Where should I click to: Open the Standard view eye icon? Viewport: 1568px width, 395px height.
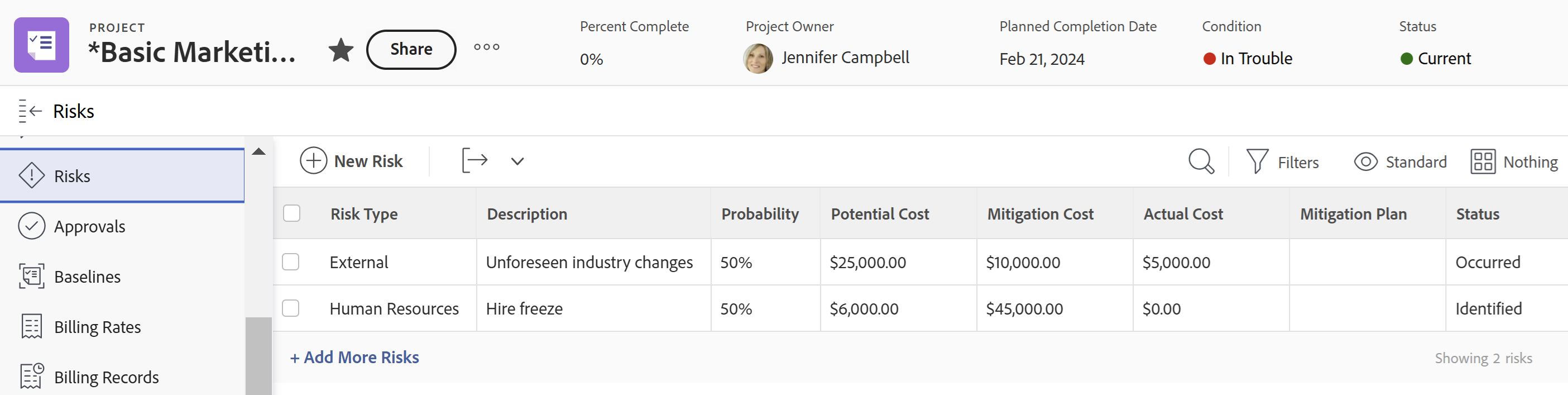point(1365,161)
